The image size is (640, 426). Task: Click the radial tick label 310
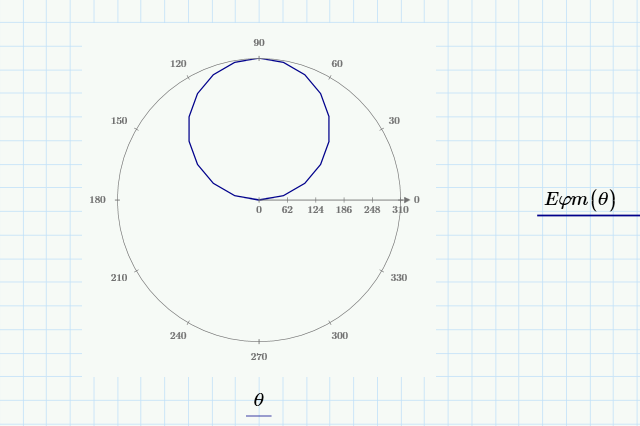pyautogui.click(x=400, y=210)
